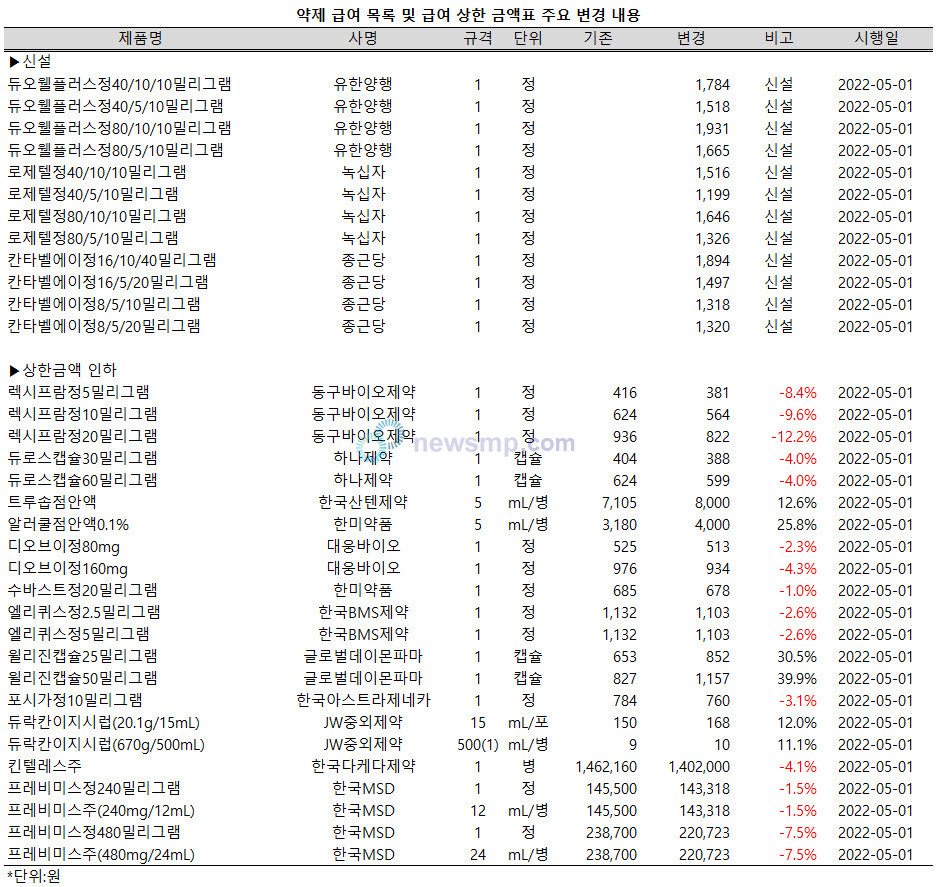Click the 제품명 column header
Image resolution: width=936 pixels, height=887 pixels.
click(x=140, y=38)
